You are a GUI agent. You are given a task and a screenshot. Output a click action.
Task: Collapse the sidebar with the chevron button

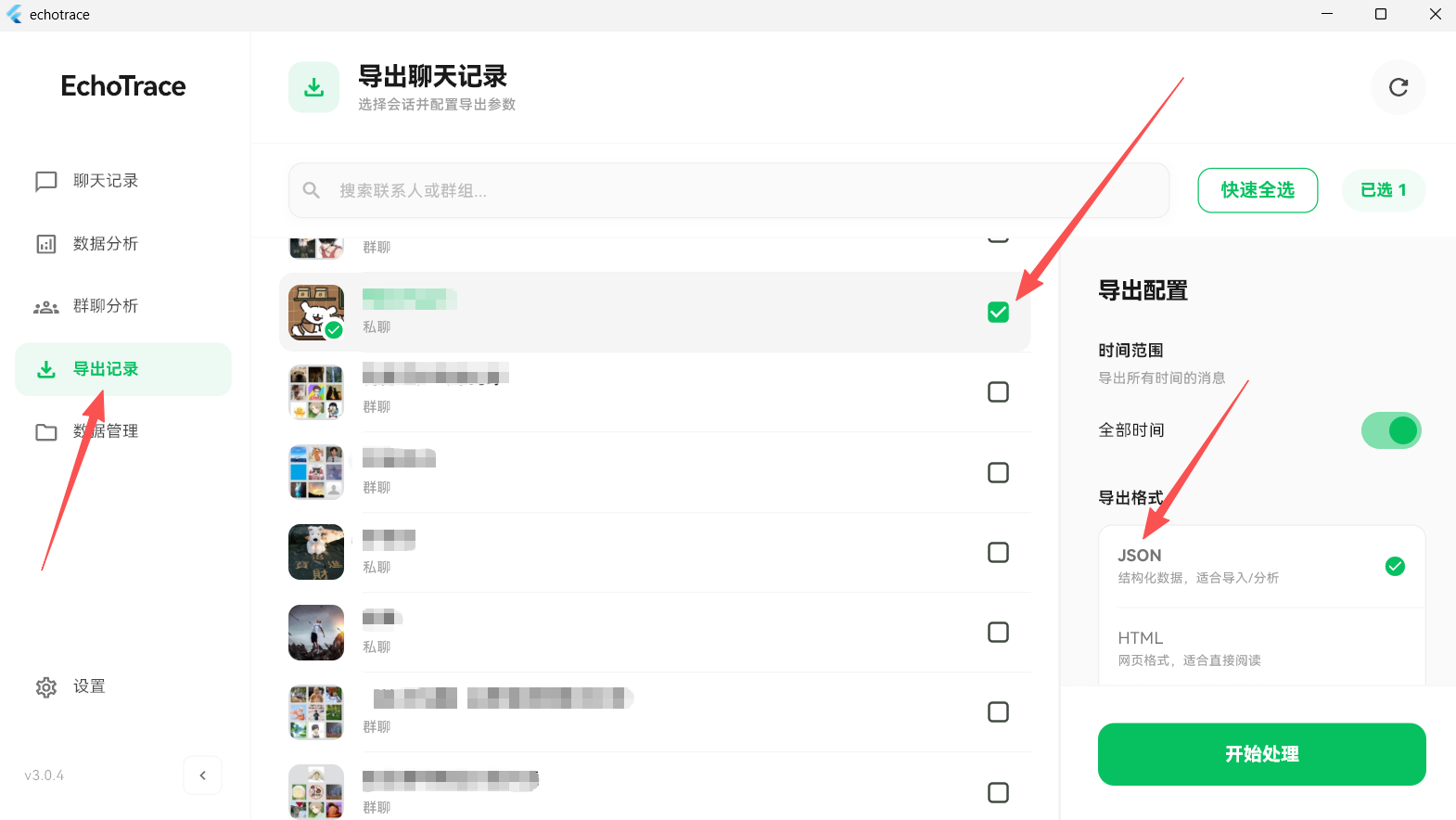203,775
